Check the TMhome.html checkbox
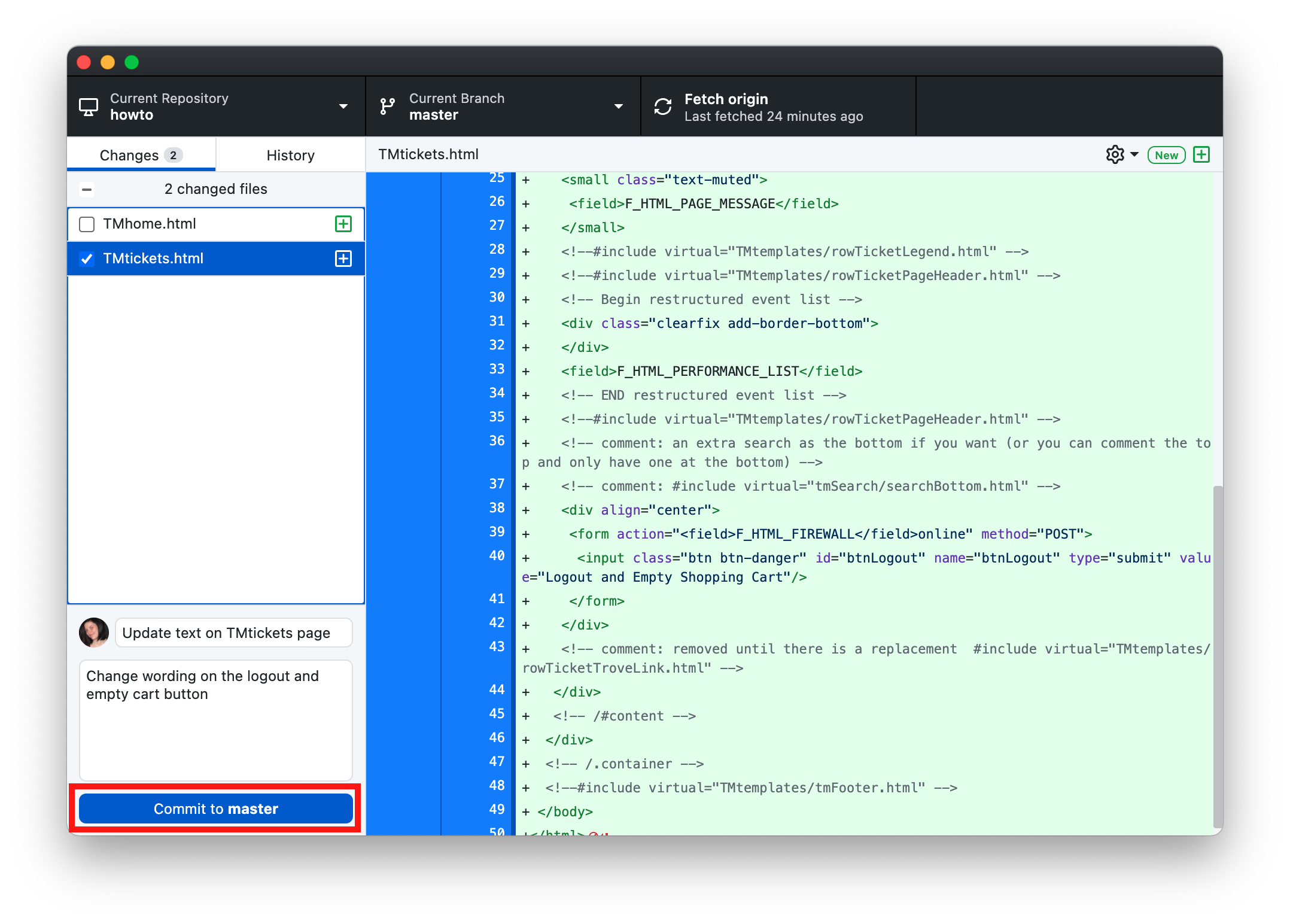Viewport: 1290px width, 924px height. [87, 224]
